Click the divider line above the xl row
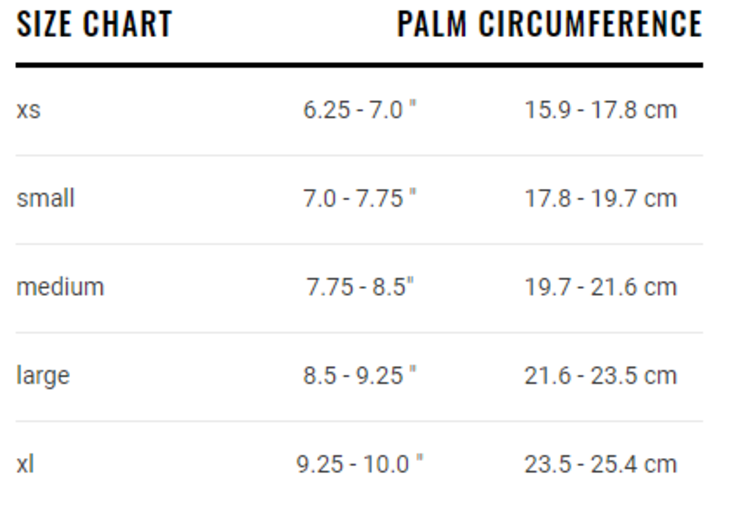 (x=359, y=421)
